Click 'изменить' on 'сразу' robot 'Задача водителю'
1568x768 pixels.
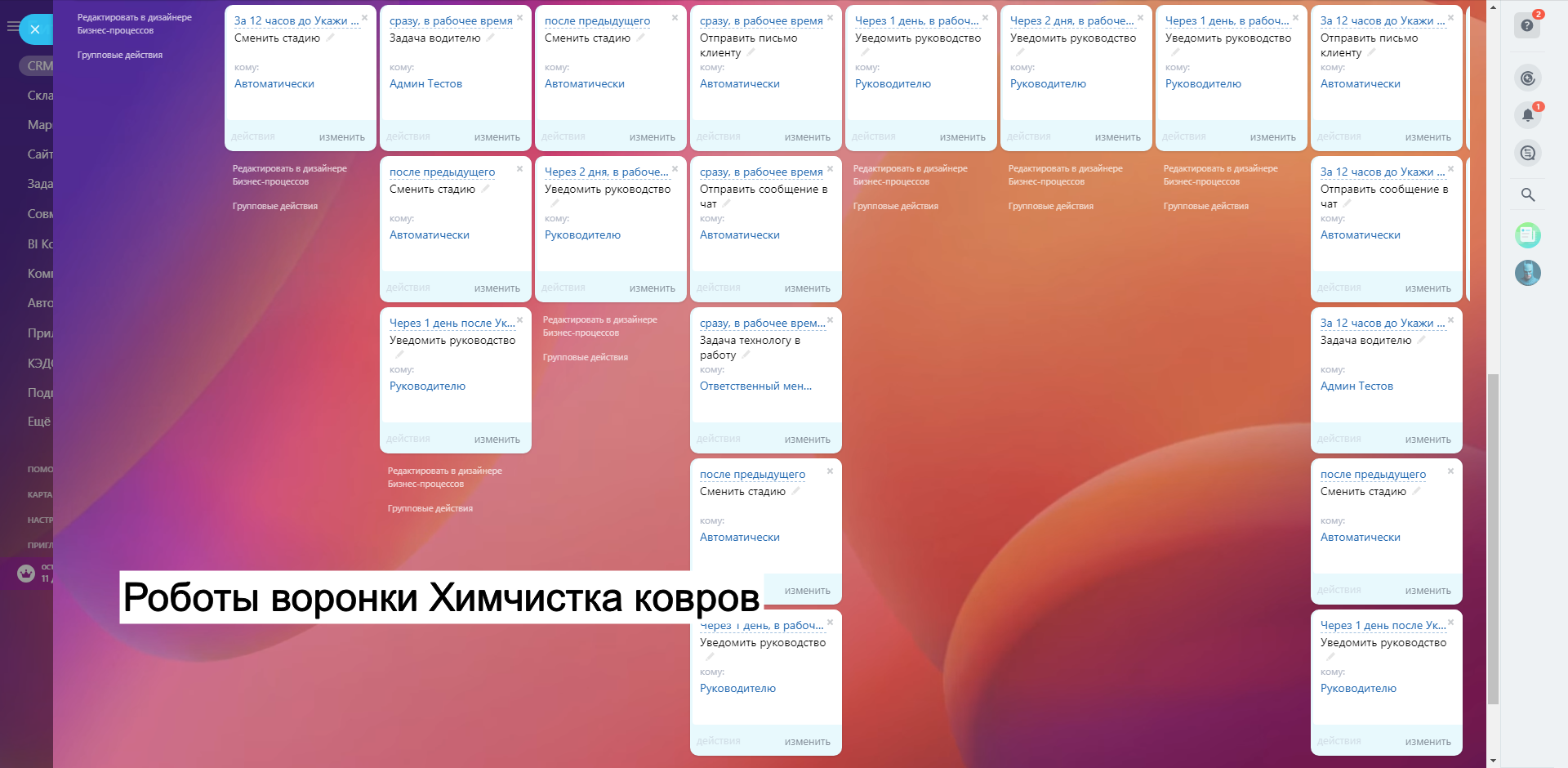click(x=497, y=137)
